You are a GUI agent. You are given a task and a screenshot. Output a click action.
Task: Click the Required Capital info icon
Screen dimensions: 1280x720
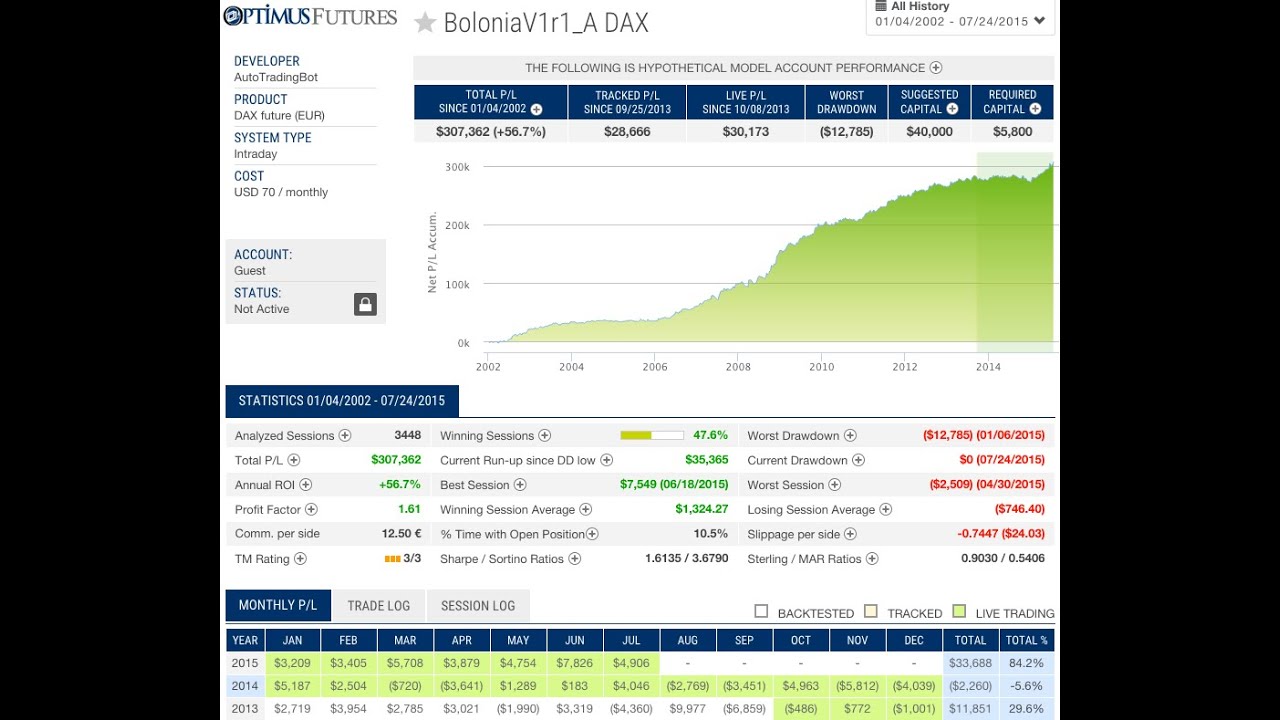click(1034, 109)
